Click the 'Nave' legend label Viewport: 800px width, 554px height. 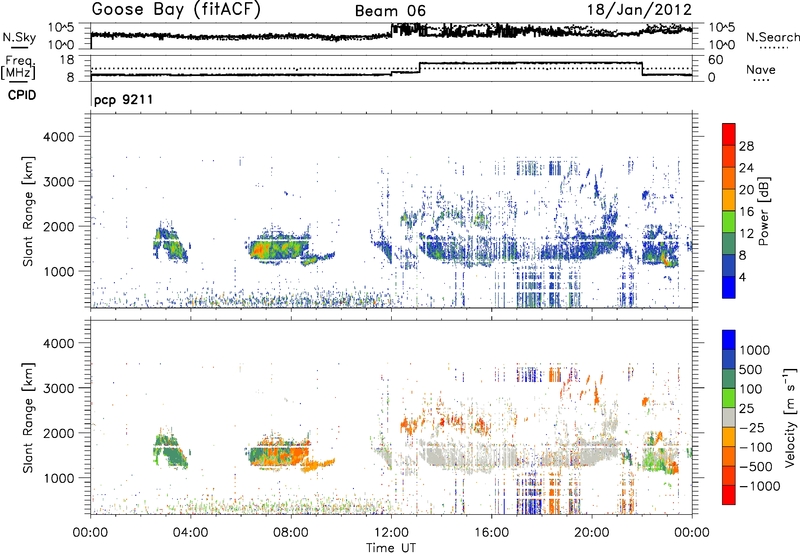[x=761, y=69]
